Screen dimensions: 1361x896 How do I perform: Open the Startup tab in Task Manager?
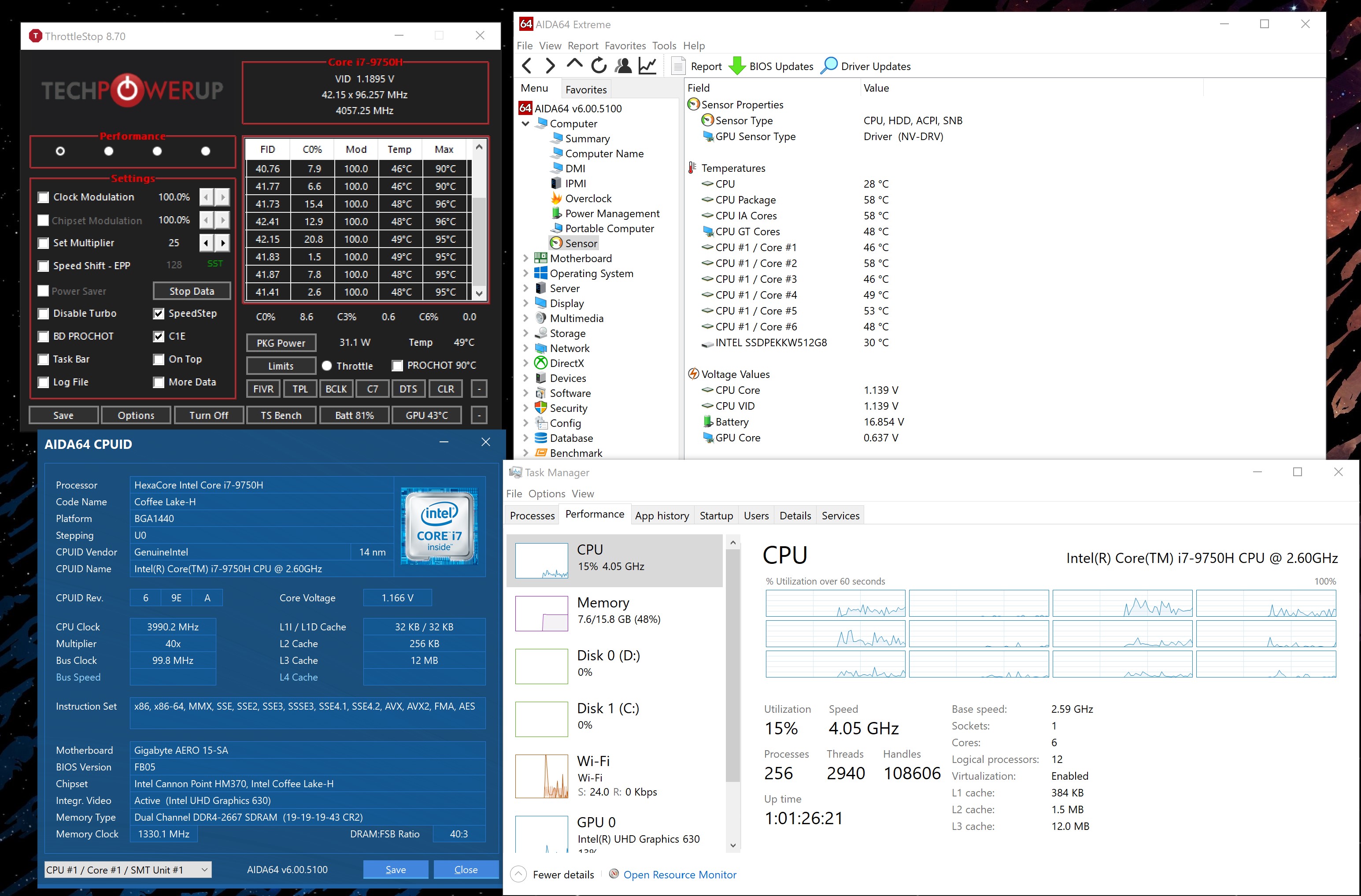(x=716, y=515)
